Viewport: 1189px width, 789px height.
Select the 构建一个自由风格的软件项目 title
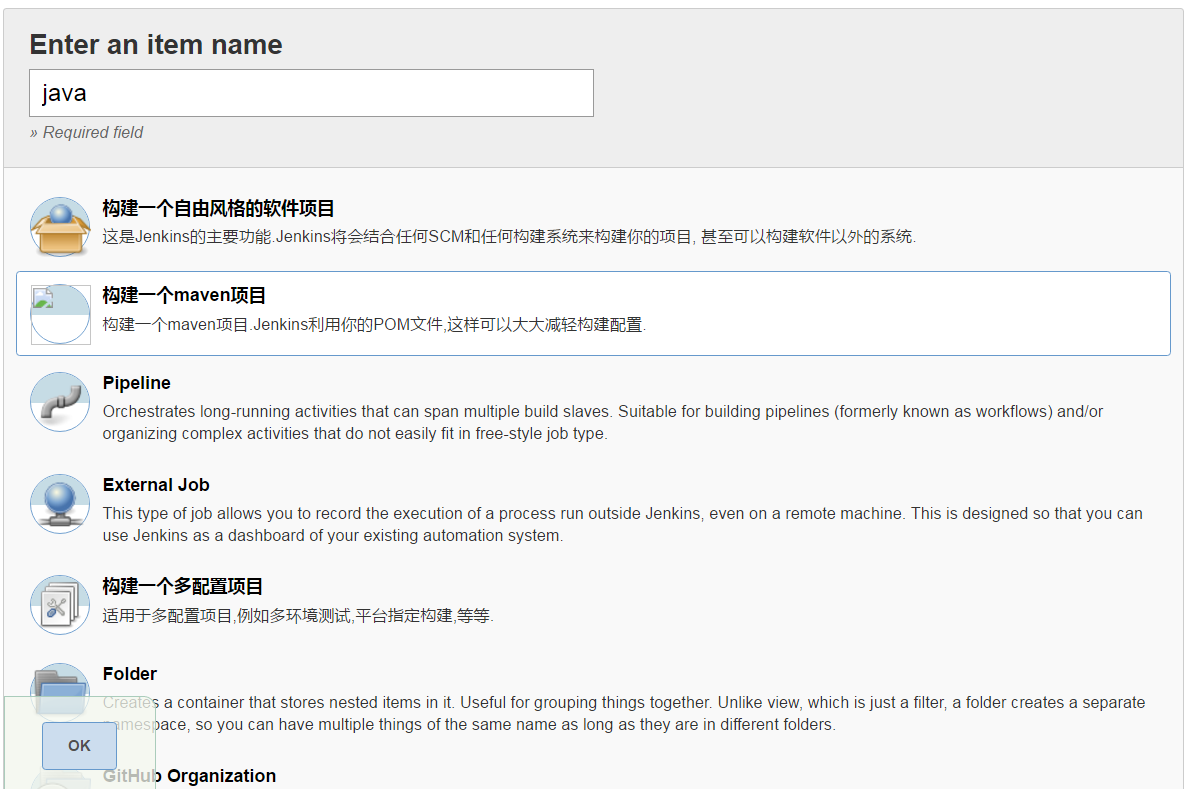coord(218,209)
